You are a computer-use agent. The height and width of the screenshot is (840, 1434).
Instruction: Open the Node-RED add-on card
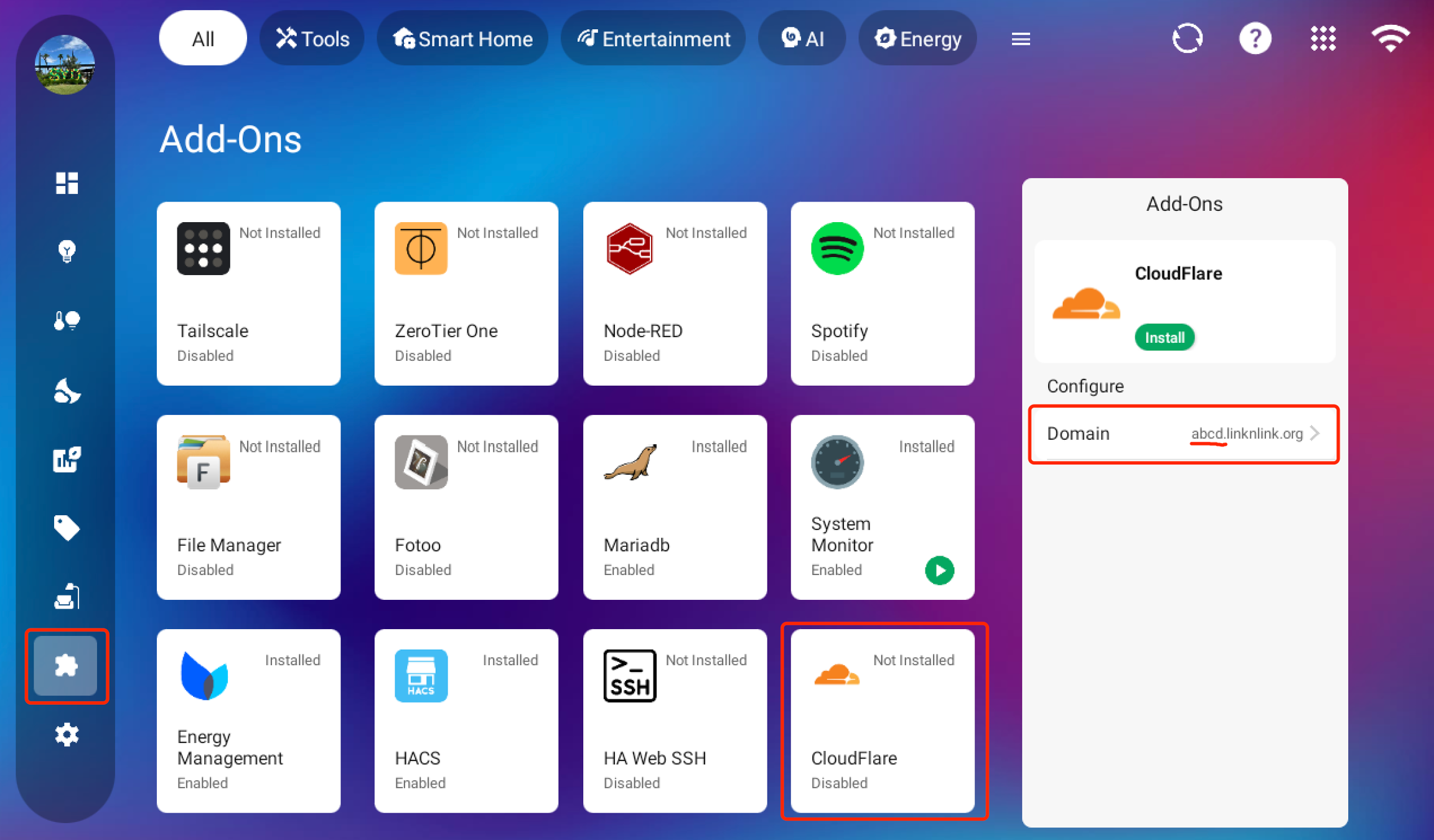[x=675, y=293]
